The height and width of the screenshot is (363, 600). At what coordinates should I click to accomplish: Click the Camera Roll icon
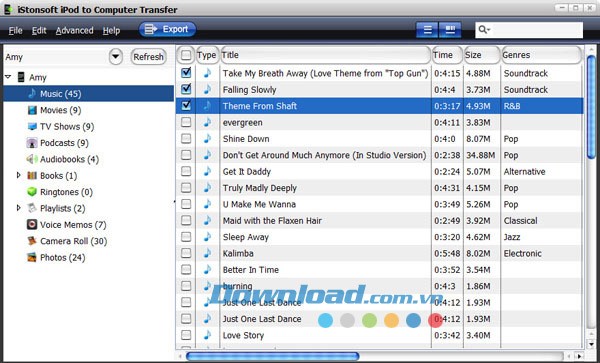32,241
